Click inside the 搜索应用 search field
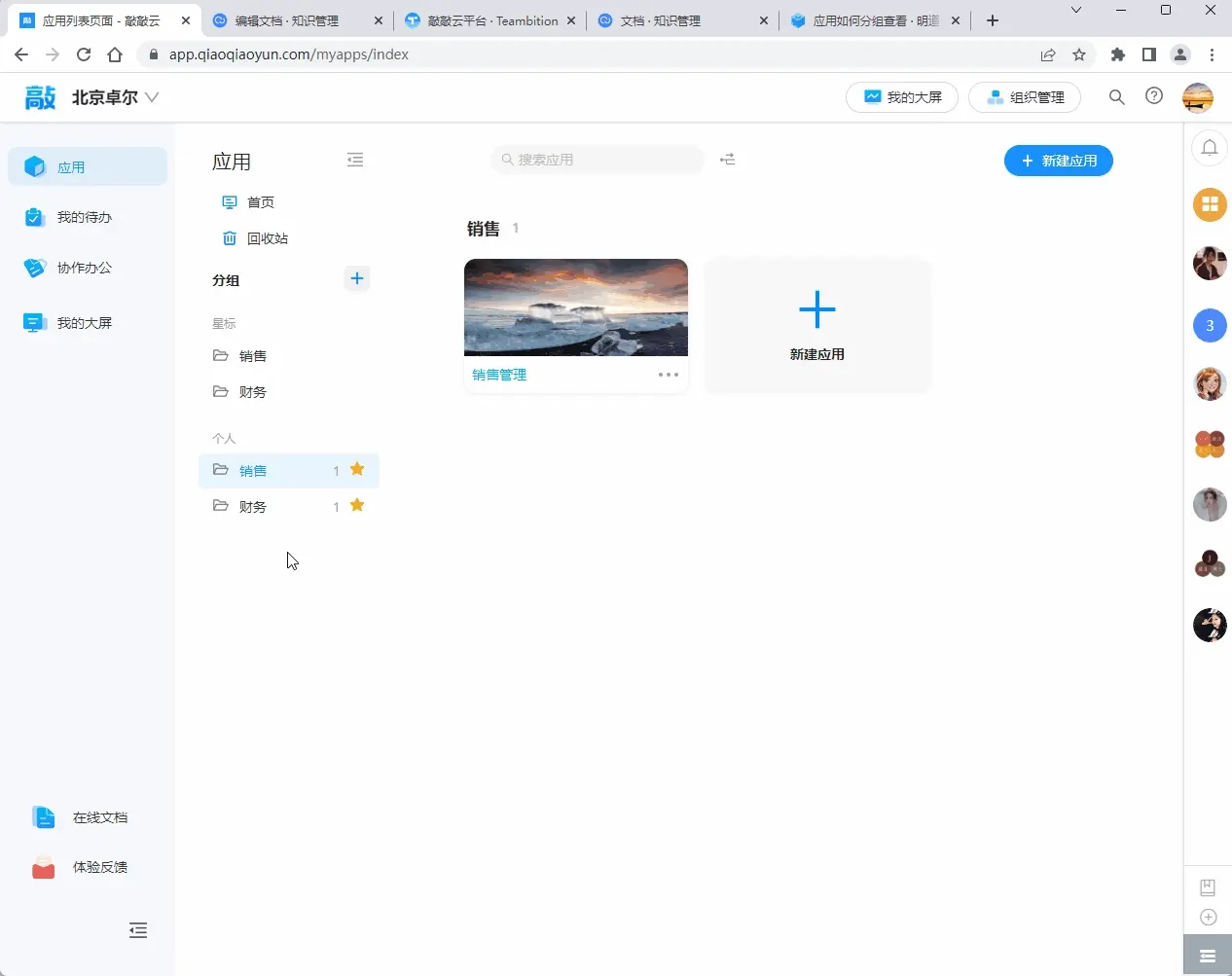This screenshot has height=976, width=1232. tap(597, 160)
